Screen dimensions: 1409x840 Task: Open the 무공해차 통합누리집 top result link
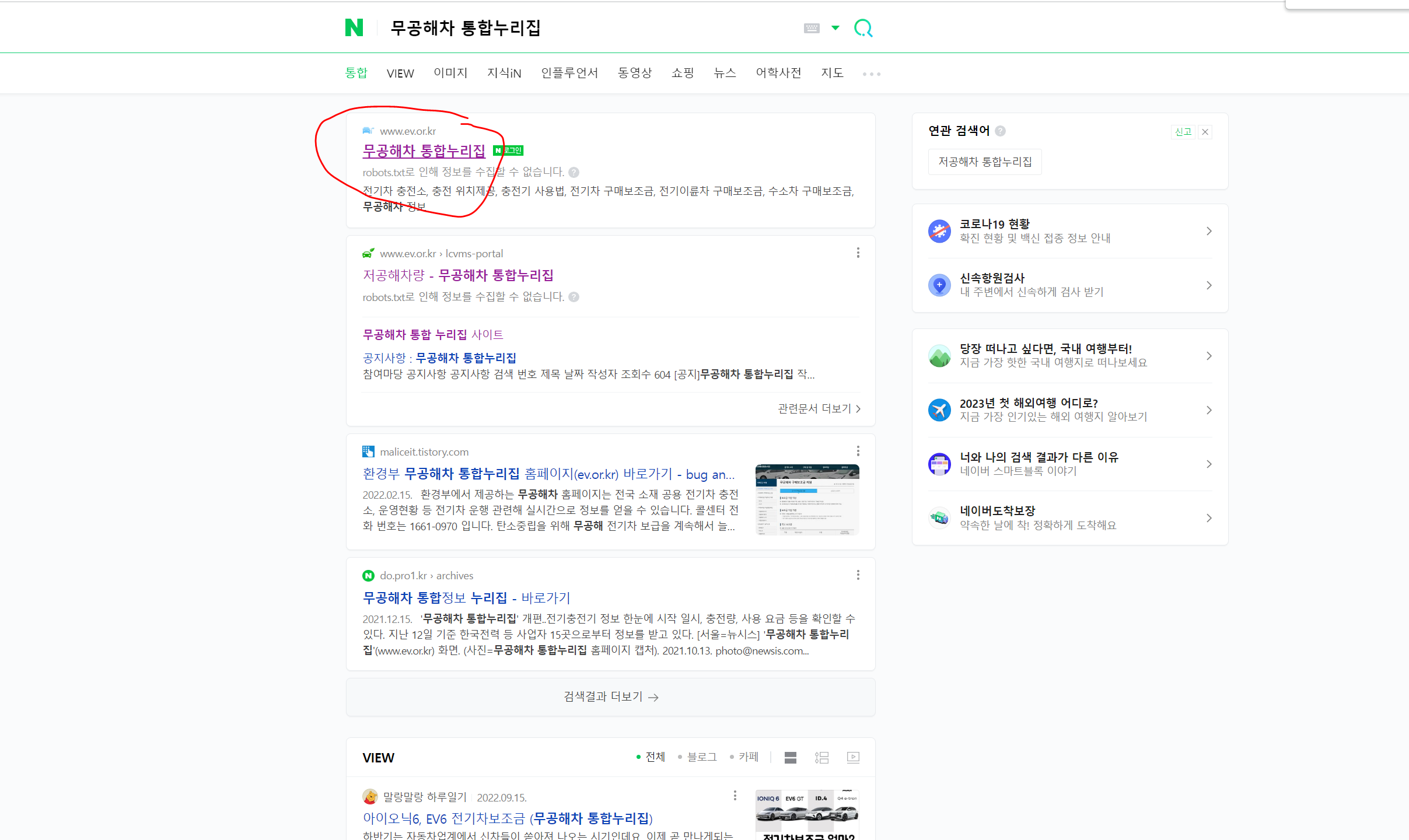424,150
